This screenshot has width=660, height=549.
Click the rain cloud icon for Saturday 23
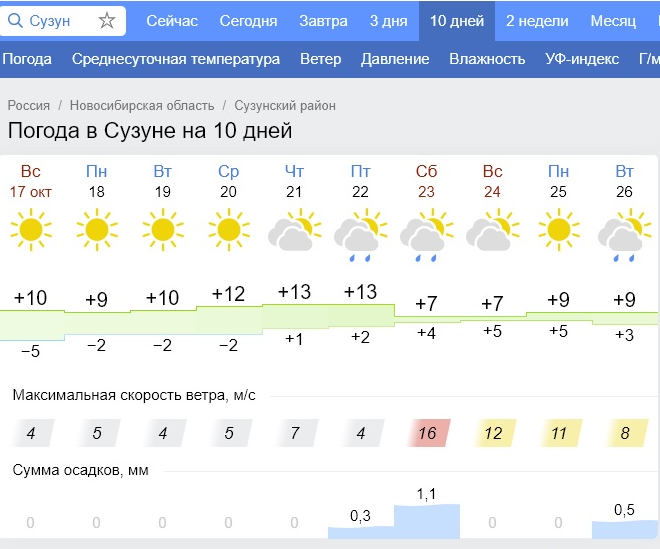pos(425,236)
